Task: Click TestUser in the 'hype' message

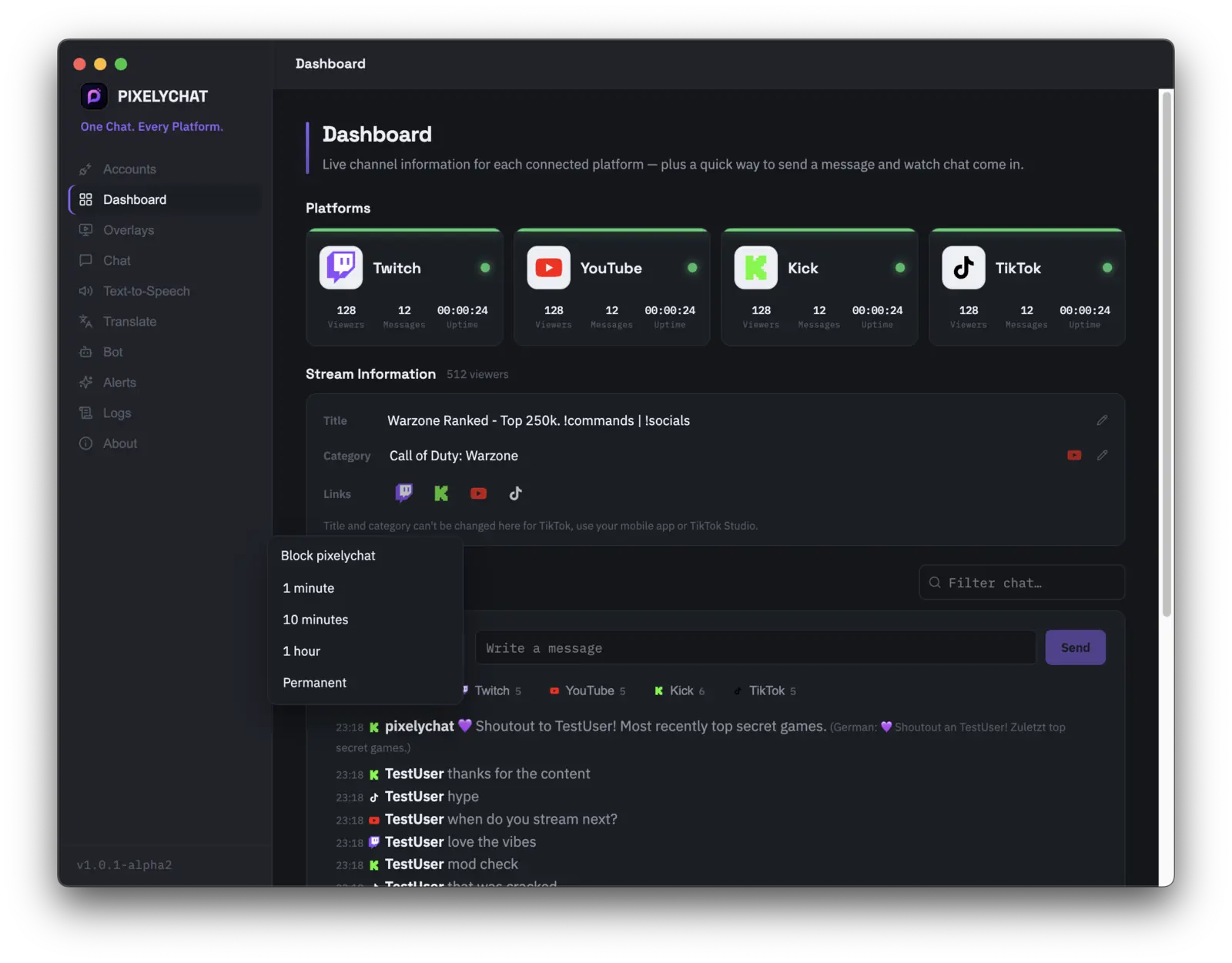Action: click(414, 797)
